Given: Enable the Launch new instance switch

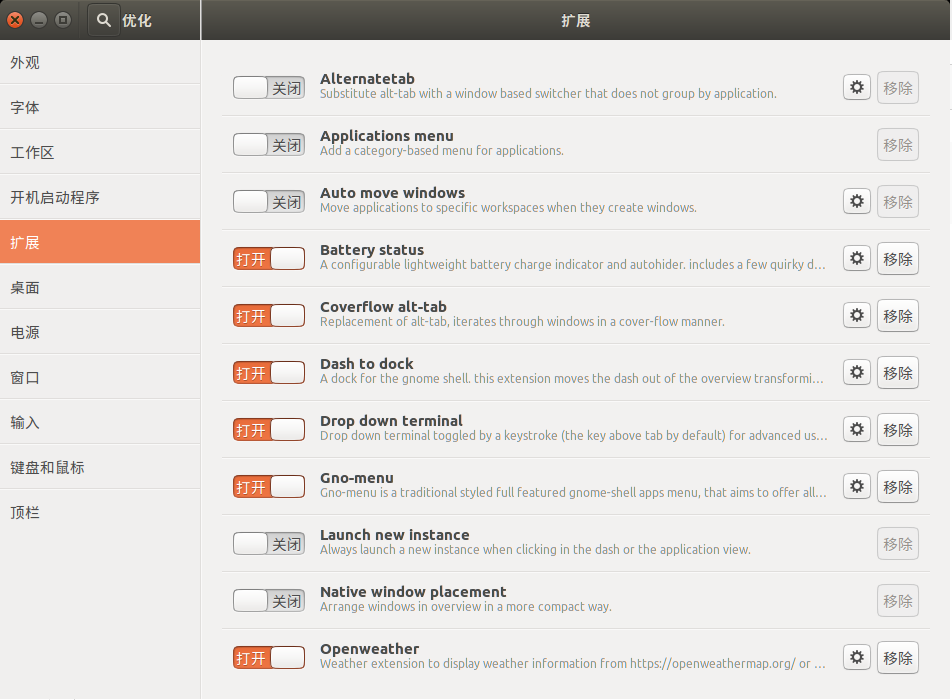Looking at the screenshot, I should pyautogui.click(x=269, y=544).
